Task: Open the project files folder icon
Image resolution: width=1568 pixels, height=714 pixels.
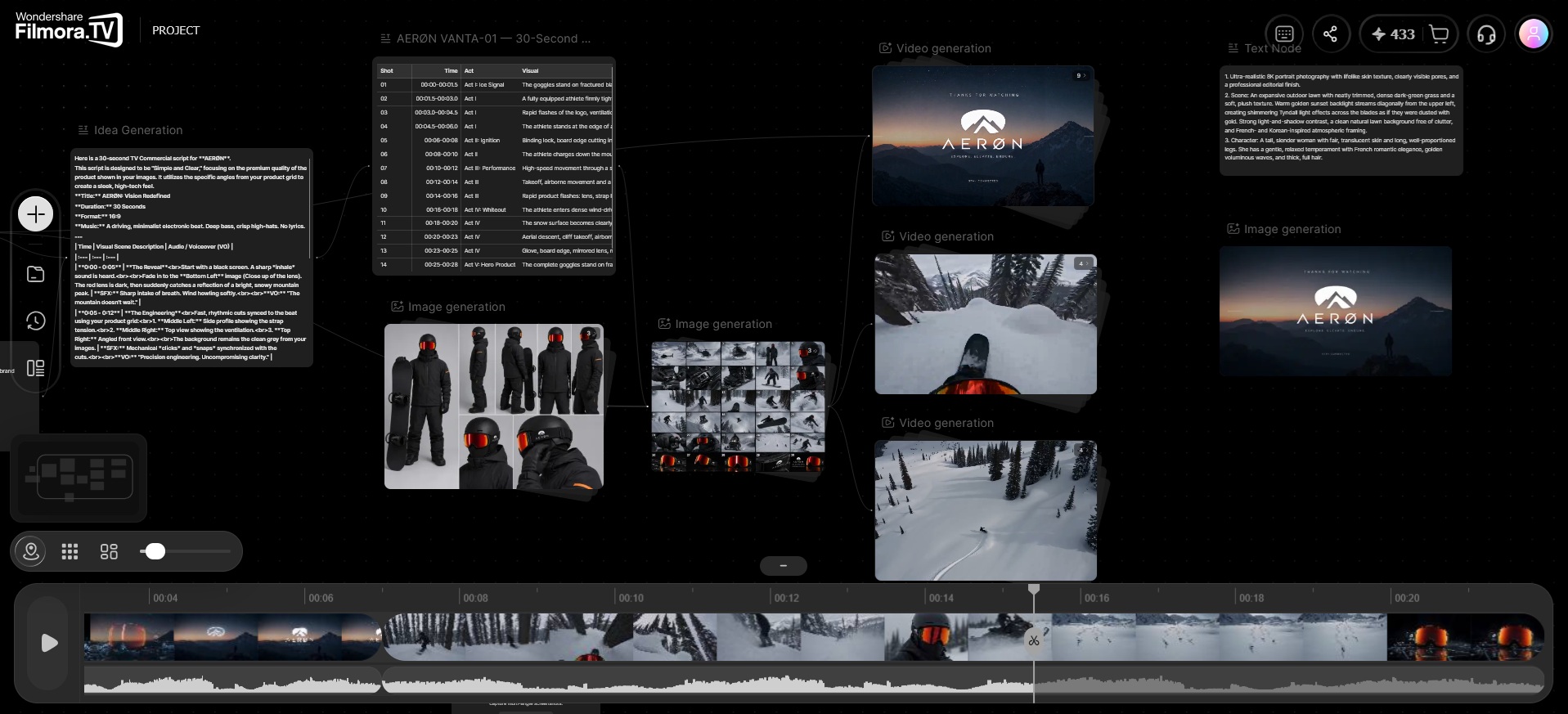Action: 36,274
